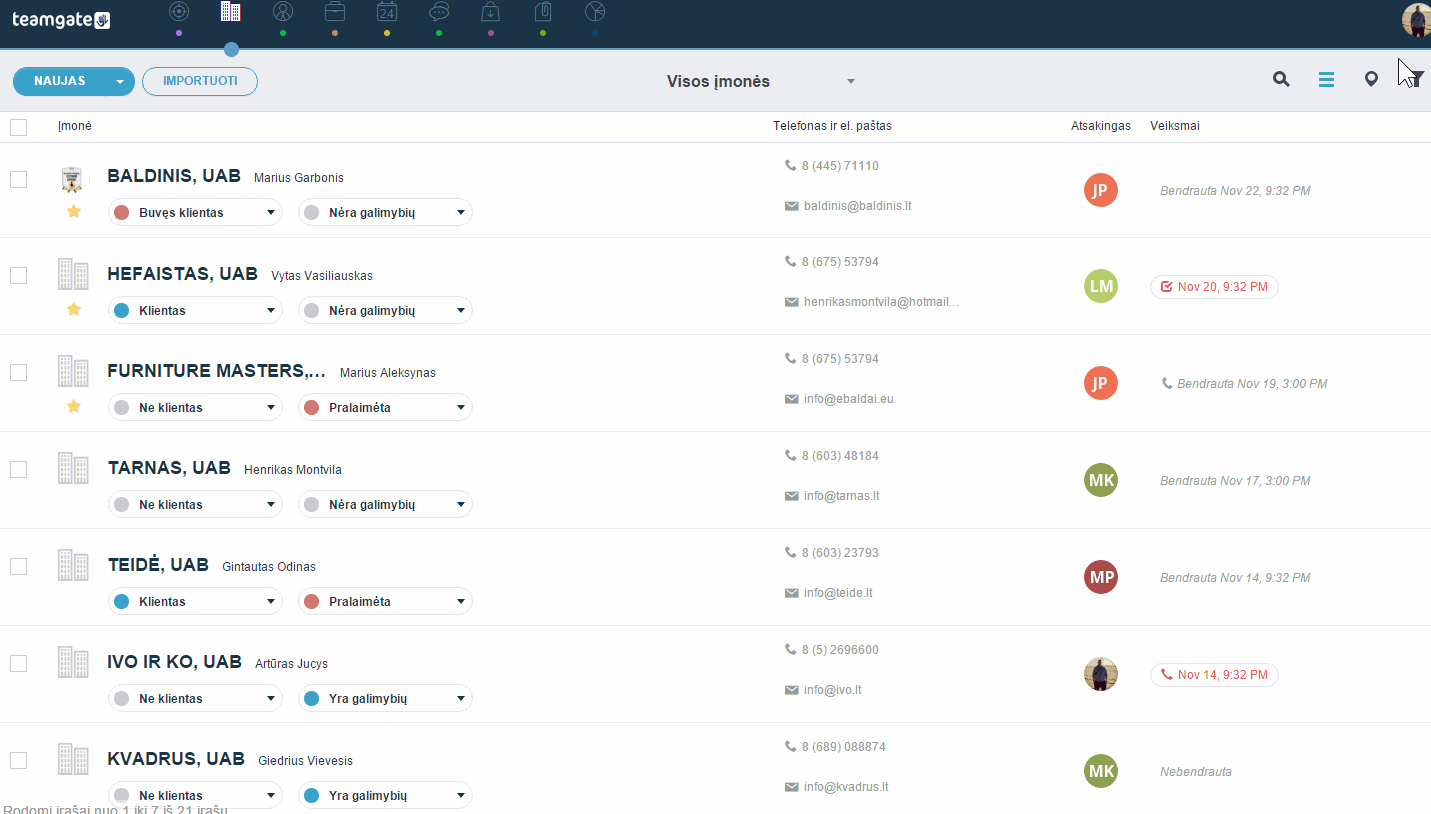1431x814 pixels.
Task: Open the clipboard paperclip icon in navigation
Action: click(543, 12)
